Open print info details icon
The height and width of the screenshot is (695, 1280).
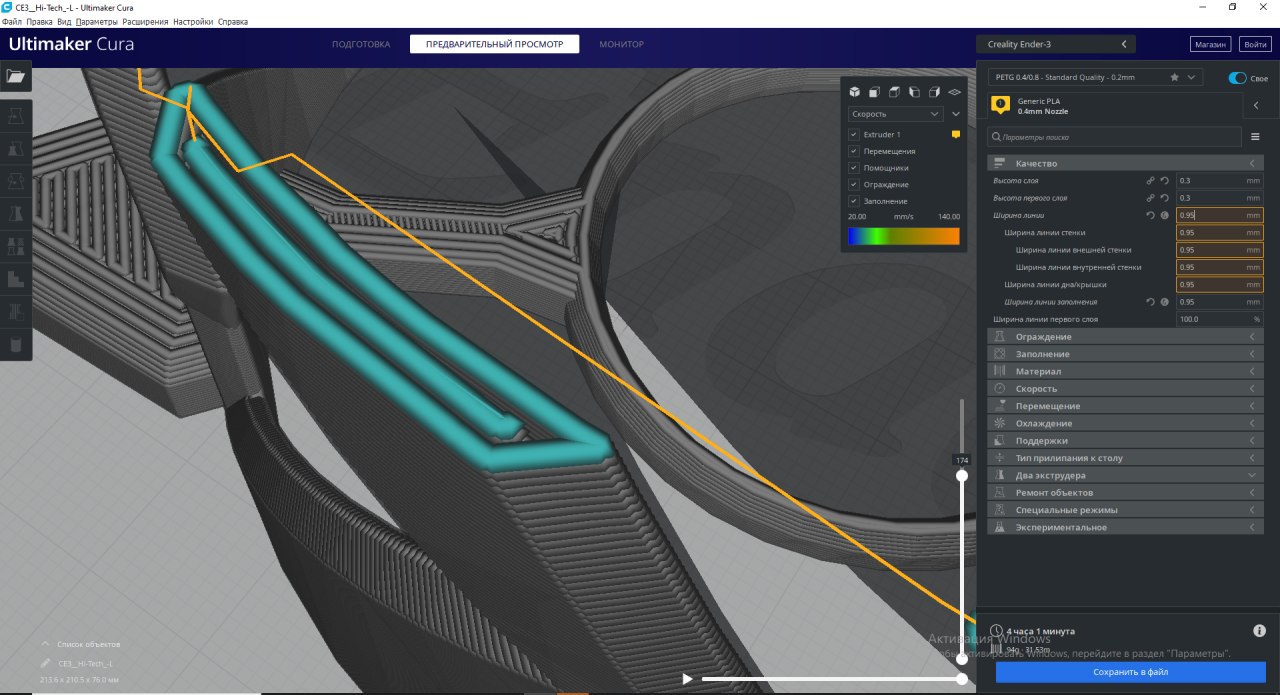coord(1259,631)
